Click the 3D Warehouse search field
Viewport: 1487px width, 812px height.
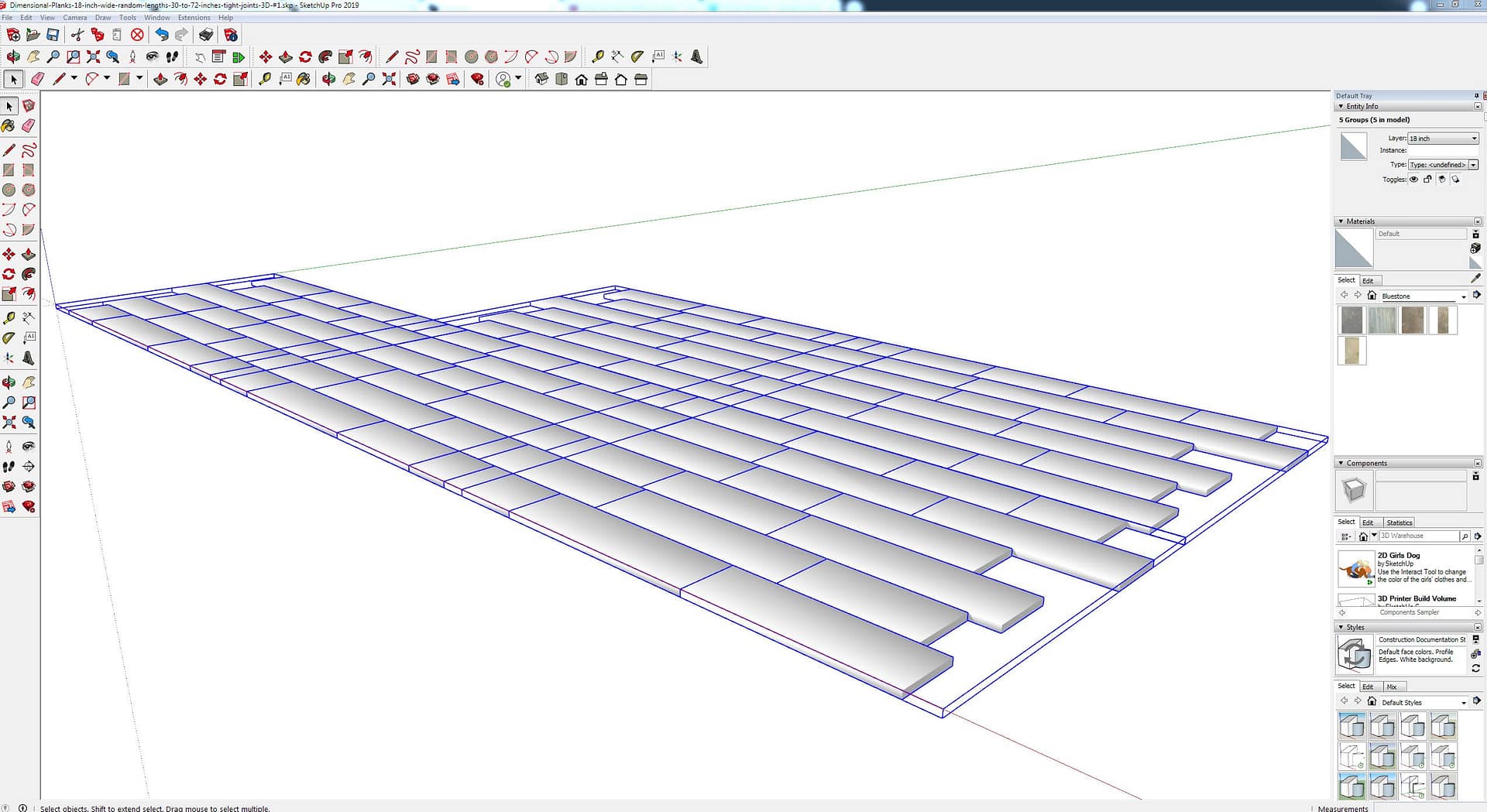click(1418, 536)
